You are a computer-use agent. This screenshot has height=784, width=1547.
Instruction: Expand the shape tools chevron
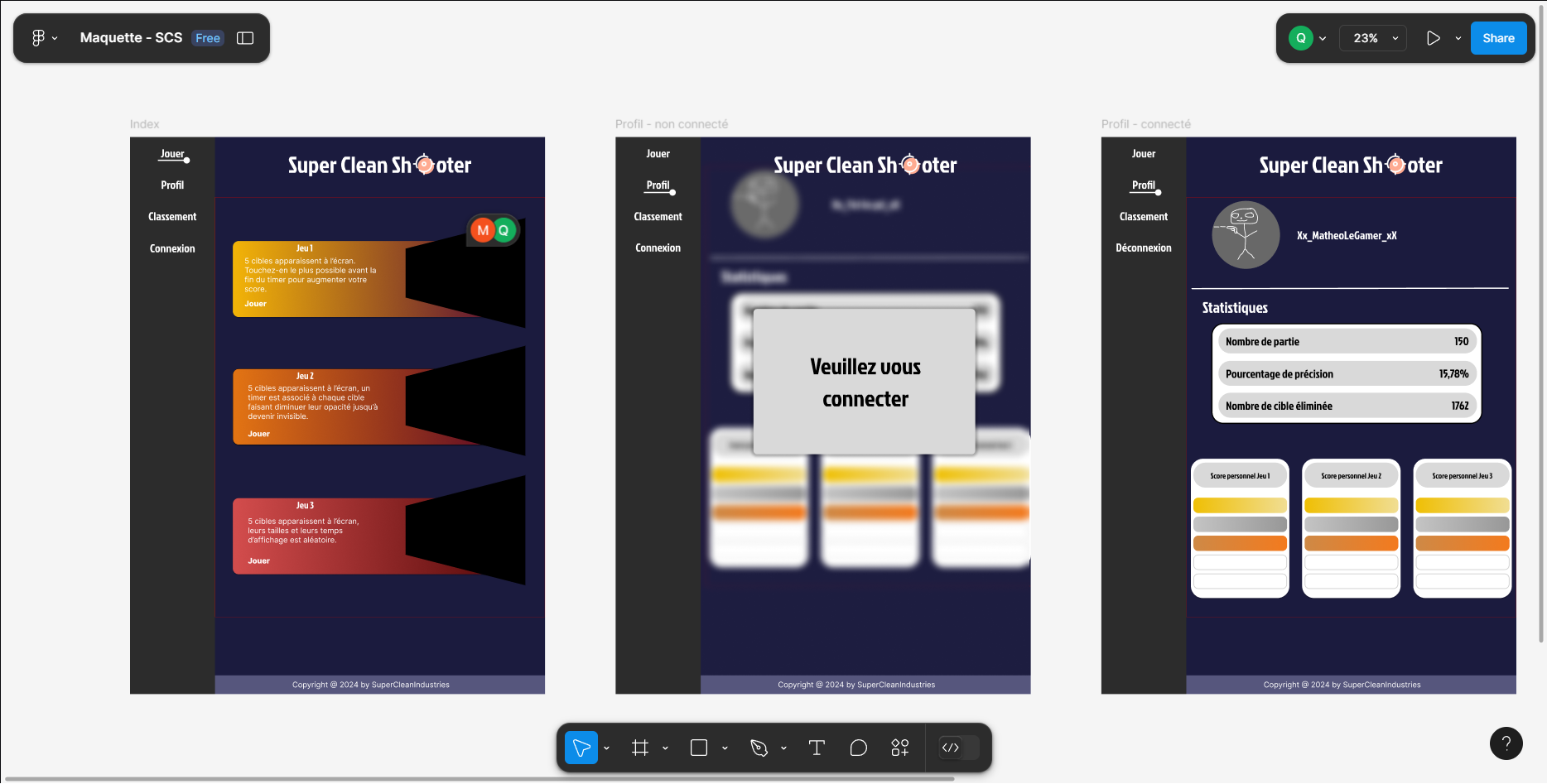pos(725,748)
